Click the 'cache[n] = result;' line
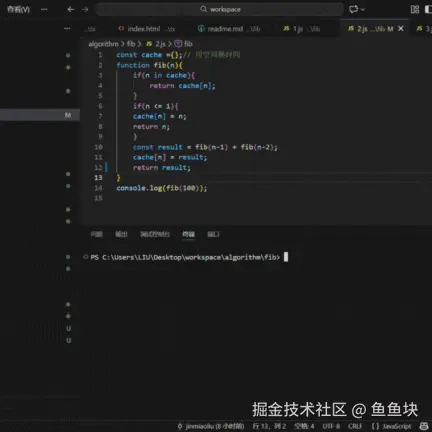432x432 pixels. [170, 157]
